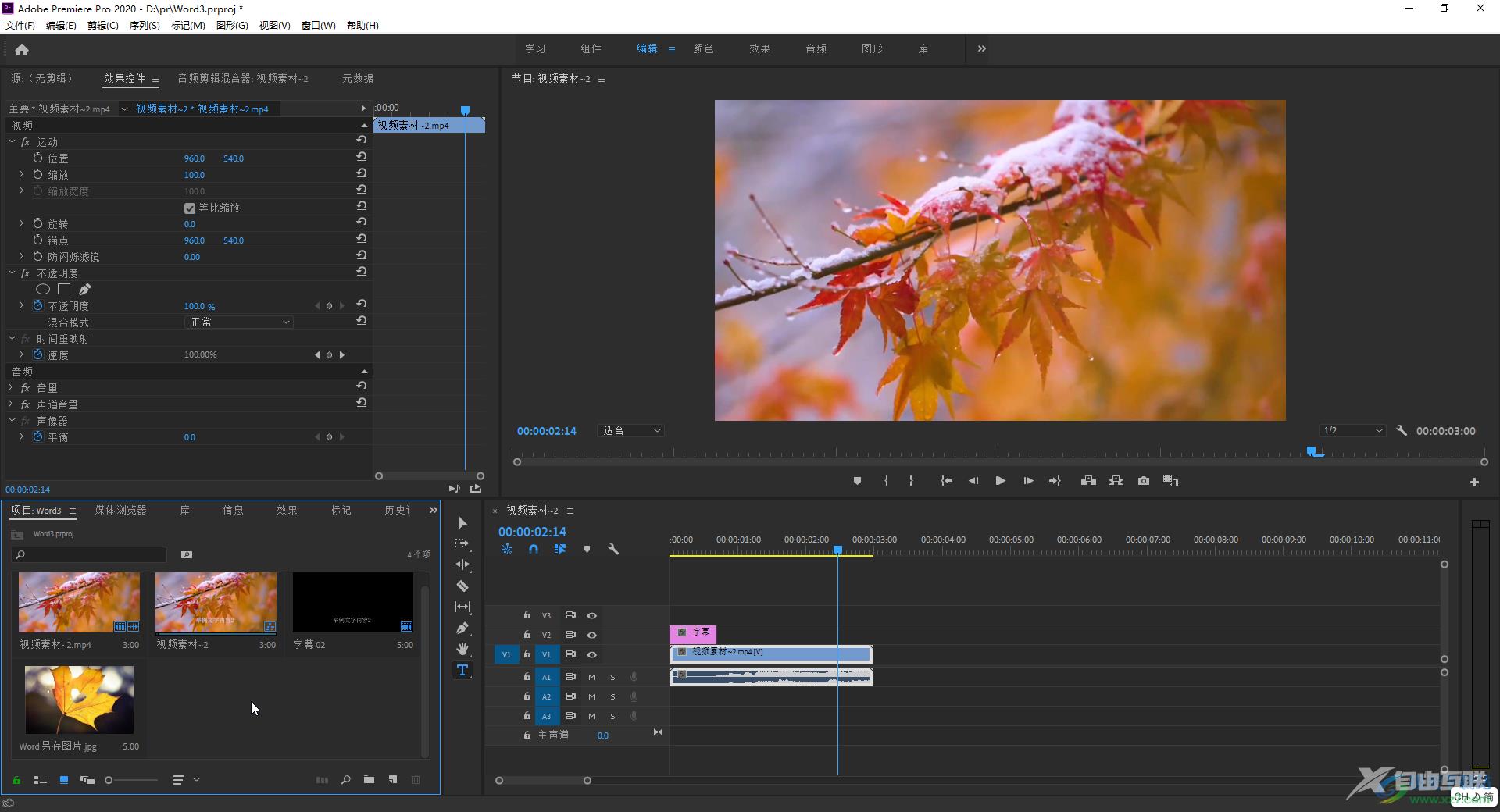The image size is (1500, 812).
Task: Go to Out point
Action: pyautogui.click(x=1055, y=481)
